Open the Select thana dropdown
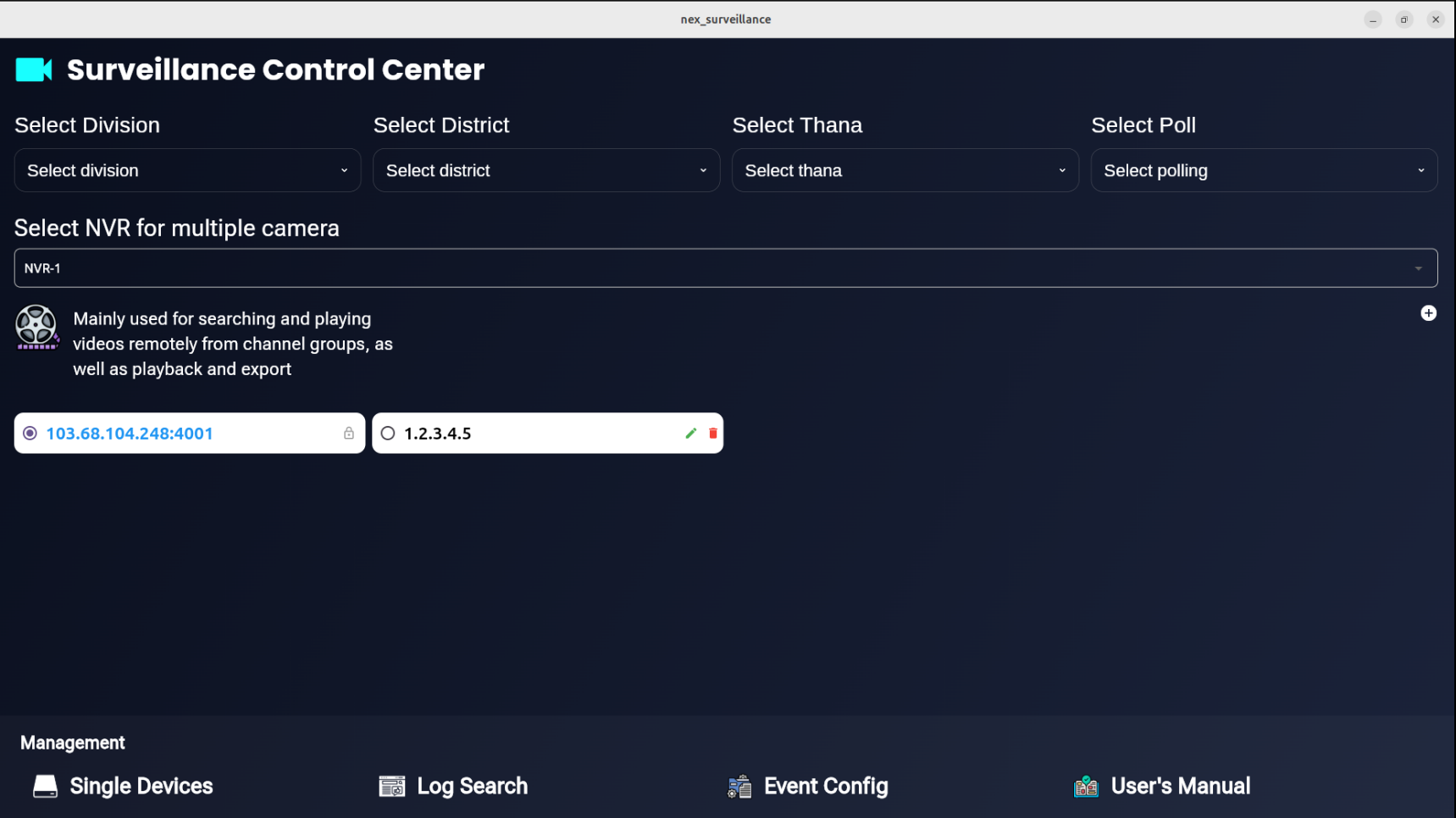1456x818 pixels. pos(905,171)
